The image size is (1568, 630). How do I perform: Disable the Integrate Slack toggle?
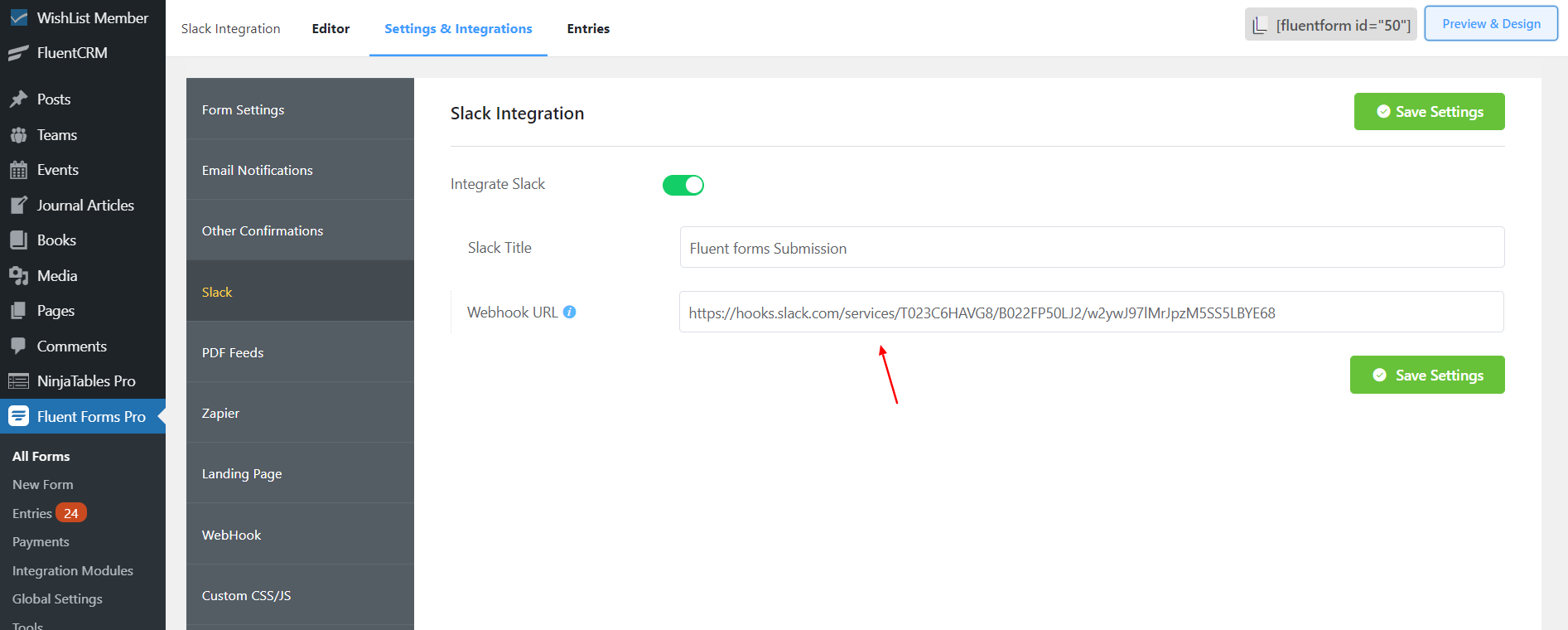point(683,185)
